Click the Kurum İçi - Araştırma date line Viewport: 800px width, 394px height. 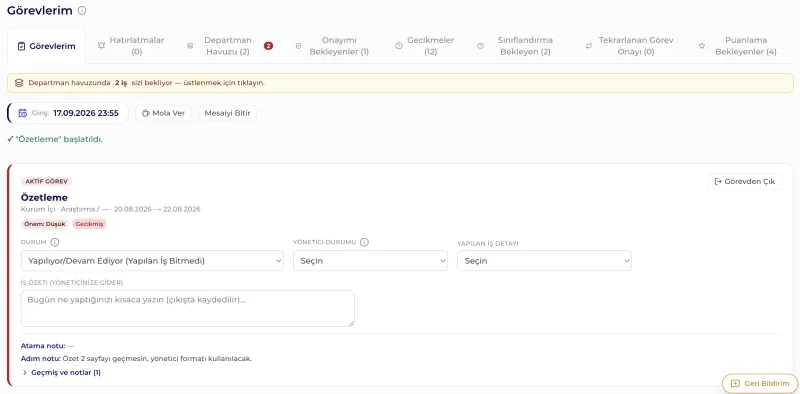tap(111, 209)
